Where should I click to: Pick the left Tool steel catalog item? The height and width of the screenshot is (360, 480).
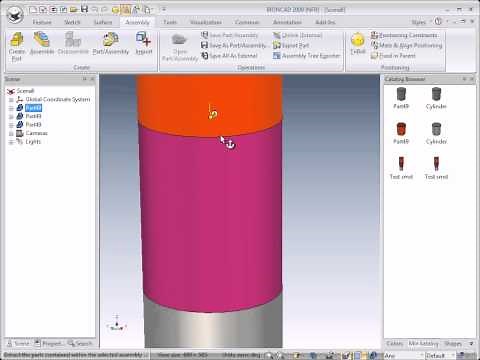pyautogui.click(x=401, y=168)
